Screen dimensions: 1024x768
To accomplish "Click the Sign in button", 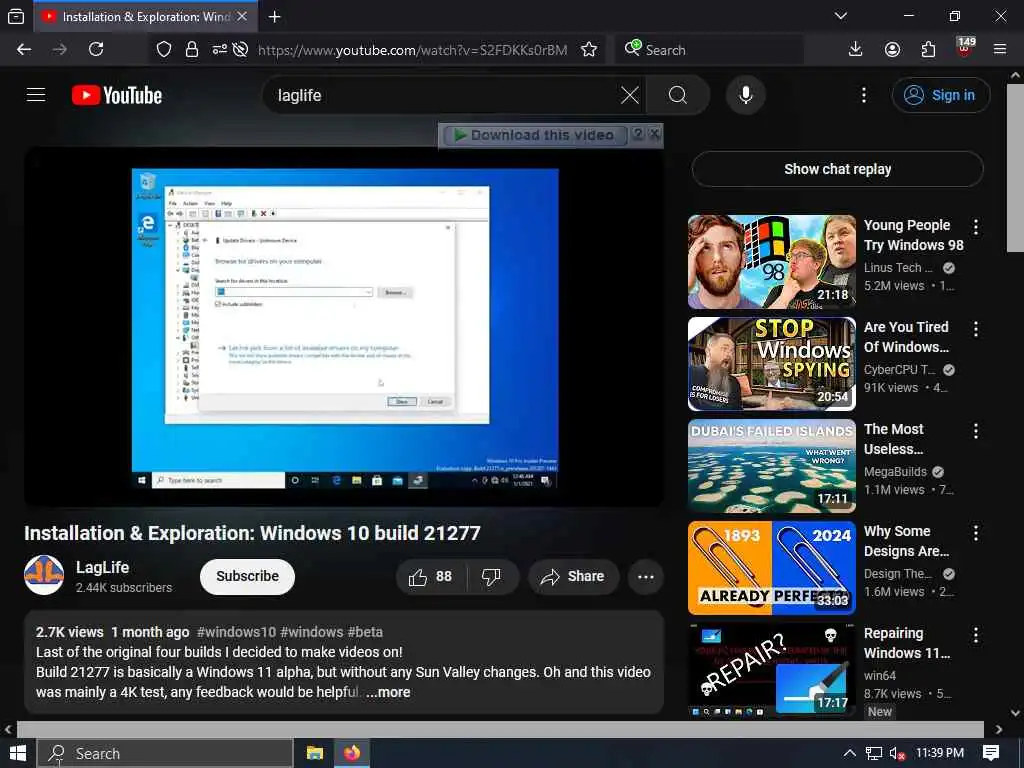I will (940, 95).
